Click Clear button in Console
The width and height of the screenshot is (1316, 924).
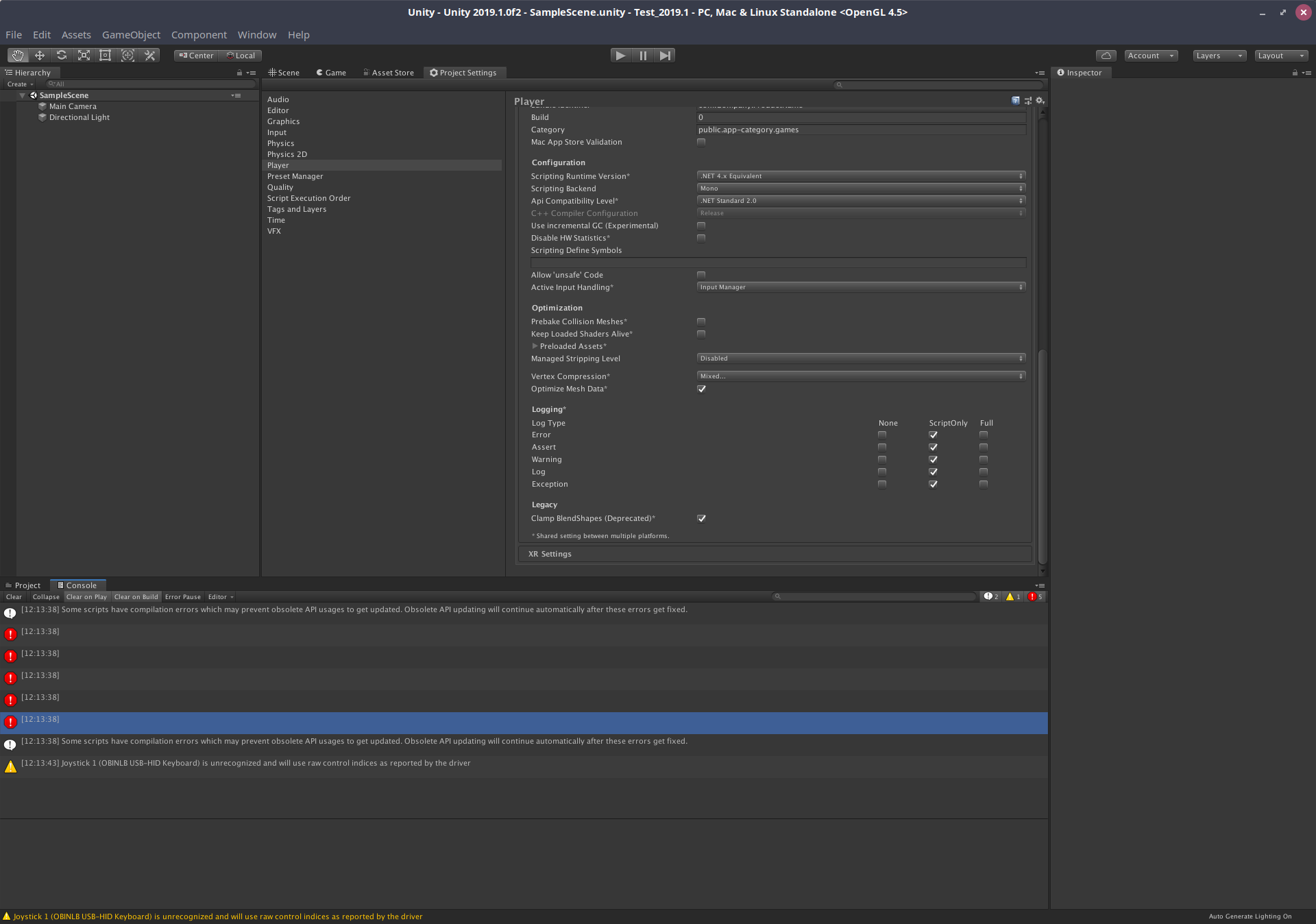pyautogui.click(x=14, y=597)
